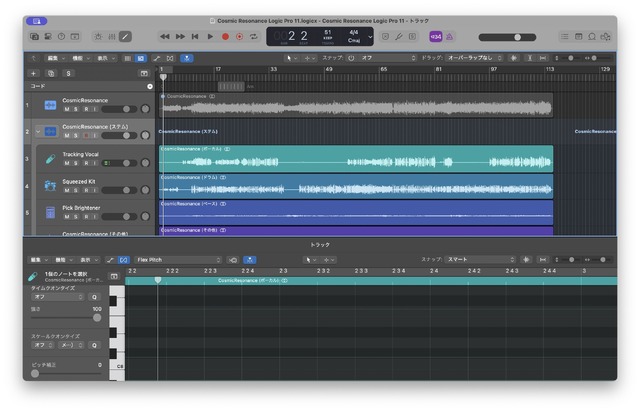
Task: Collapse the CosmicResonance (ステム) track stack
Action: 38,131
